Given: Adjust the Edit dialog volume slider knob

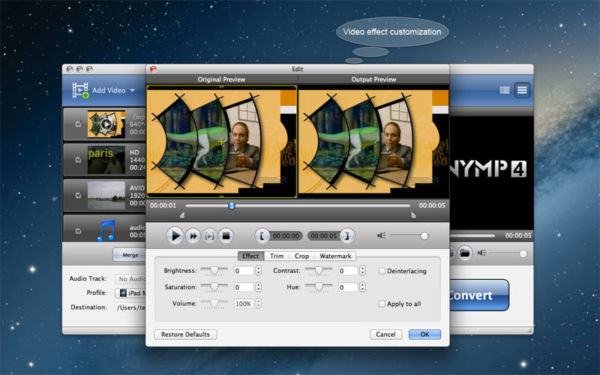Looking at the screenshot, I should [x=424, y=236].
